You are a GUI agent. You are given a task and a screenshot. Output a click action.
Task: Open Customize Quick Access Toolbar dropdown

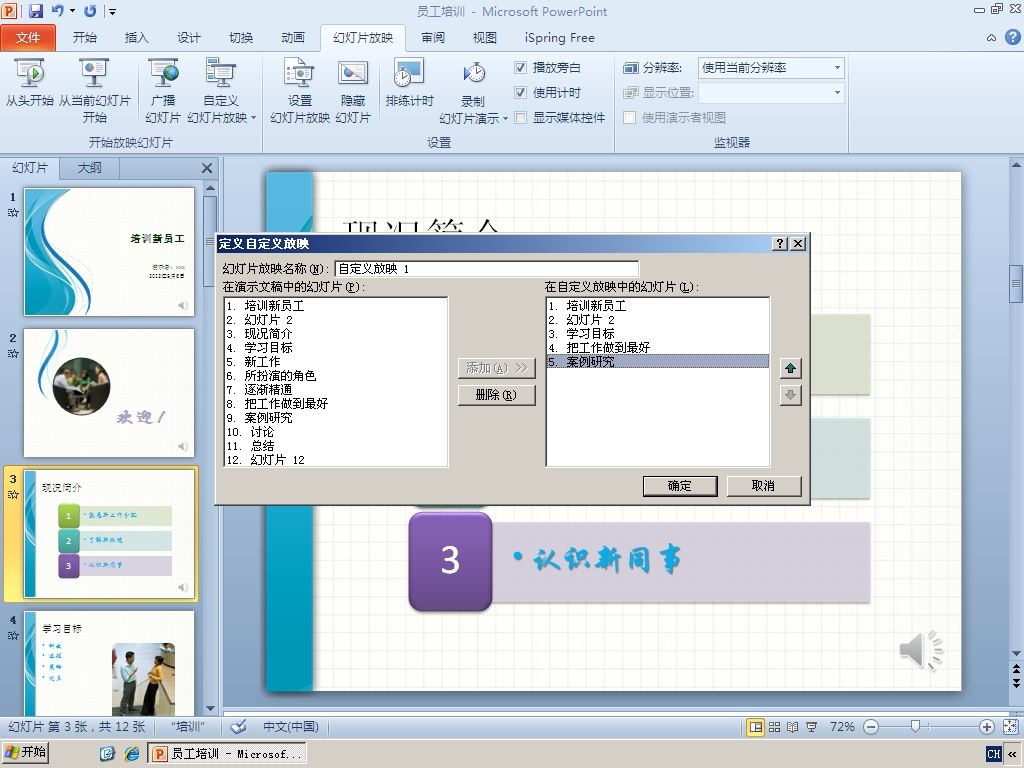113,11
